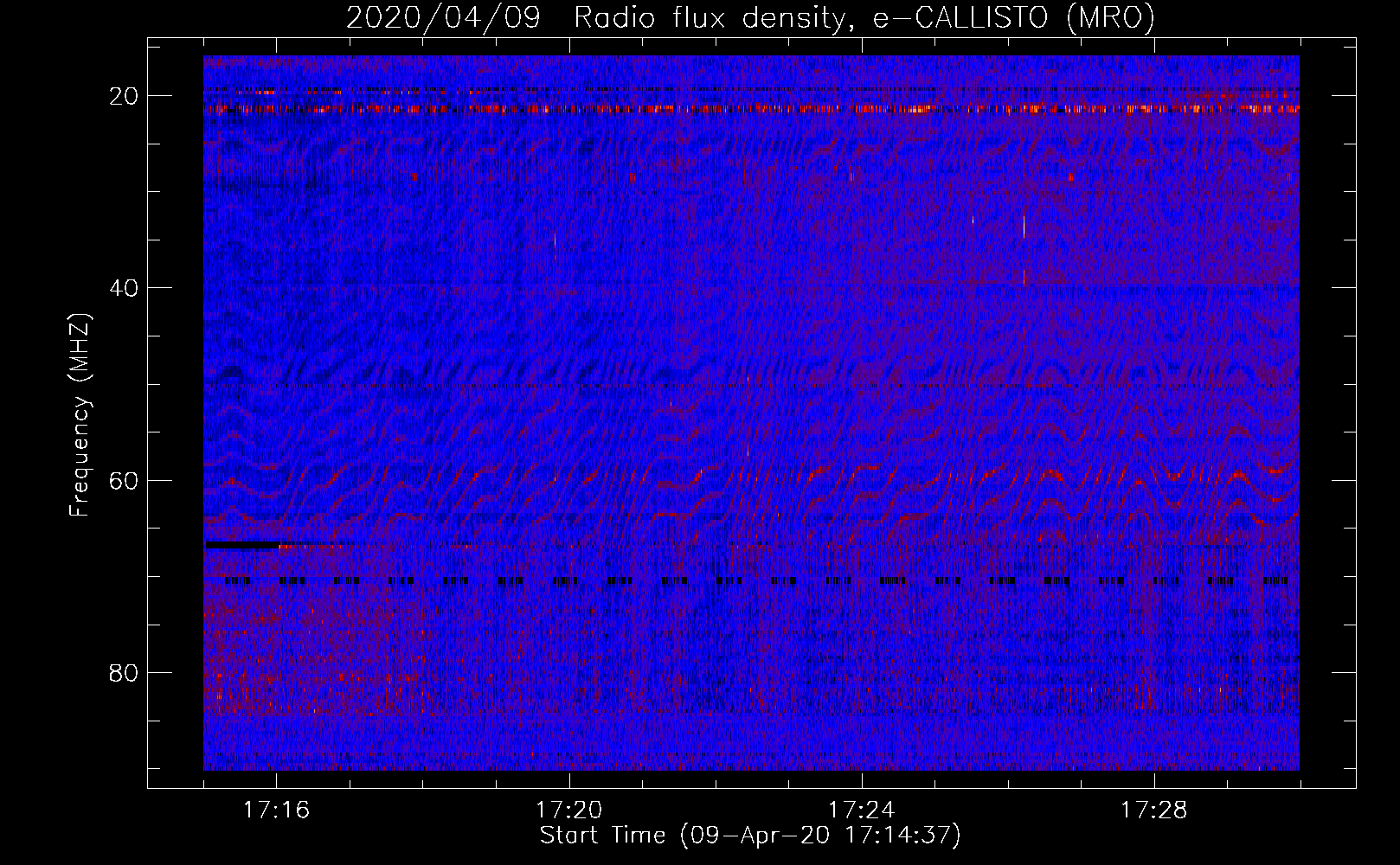The height and width of the screenshot is (865, 1400).
Task: Click the solid black bar near 67 MHz
Action: point(241,545)
